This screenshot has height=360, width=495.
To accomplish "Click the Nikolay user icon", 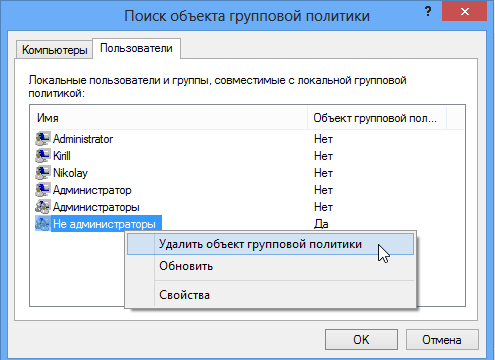I will coord(43,173).
